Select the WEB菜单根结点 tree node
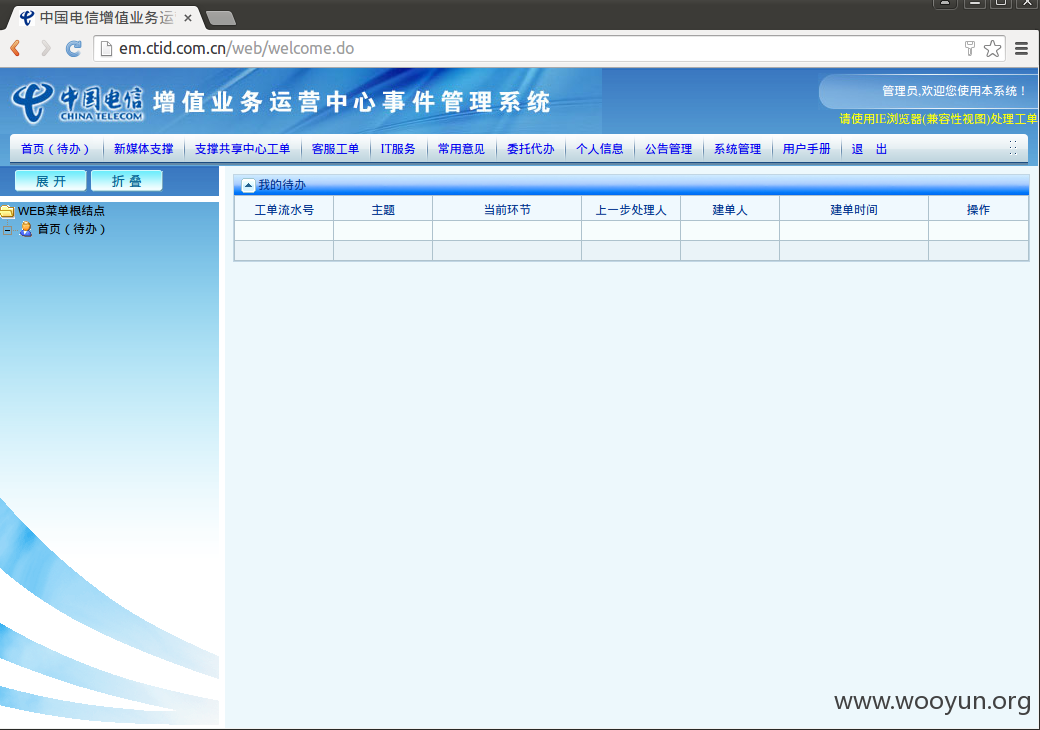This screenshot has height=730, width=1040. tap(61, 211)
